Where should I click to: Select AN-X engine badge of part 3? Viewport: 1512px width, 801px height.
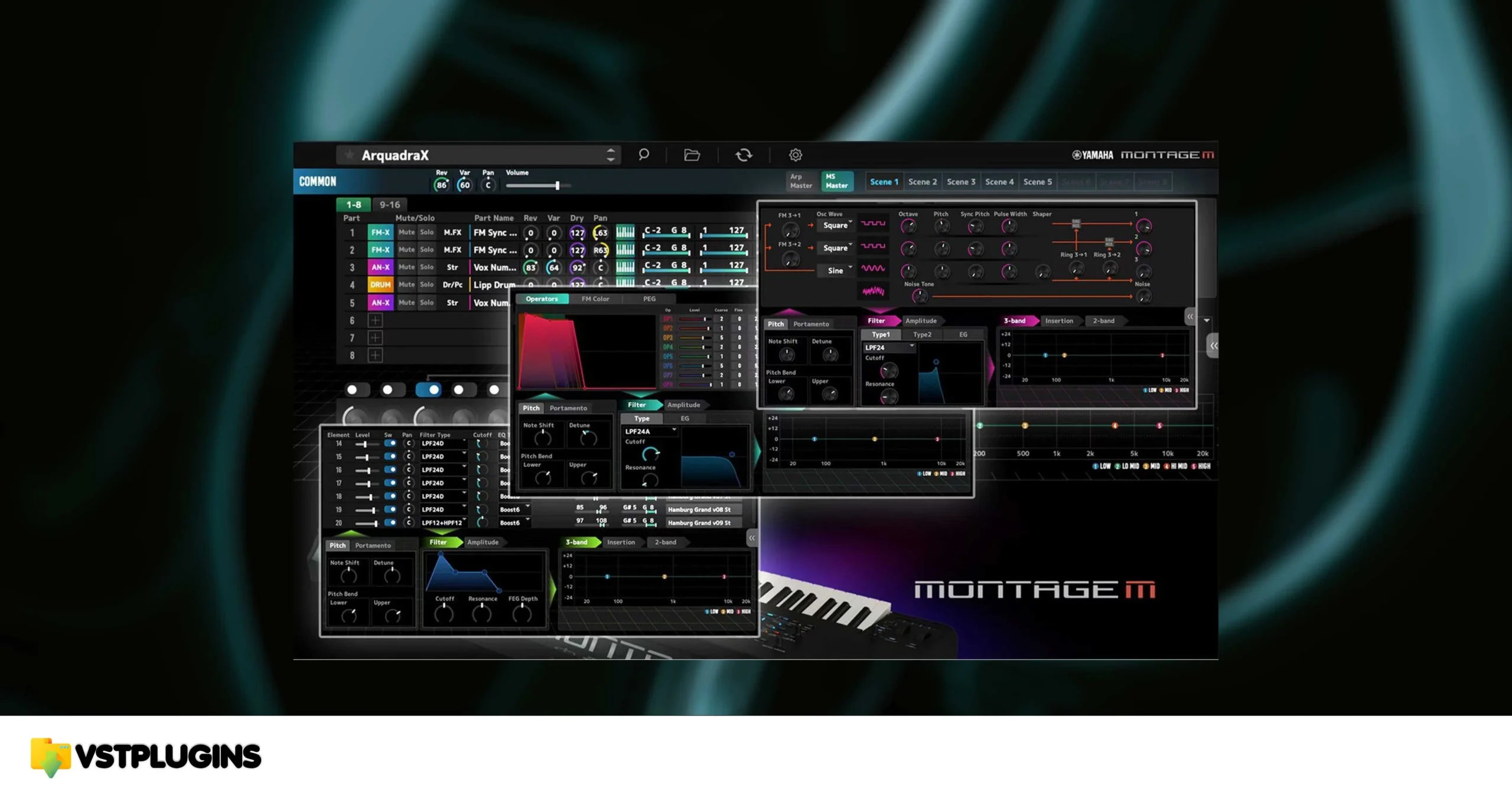380,267
